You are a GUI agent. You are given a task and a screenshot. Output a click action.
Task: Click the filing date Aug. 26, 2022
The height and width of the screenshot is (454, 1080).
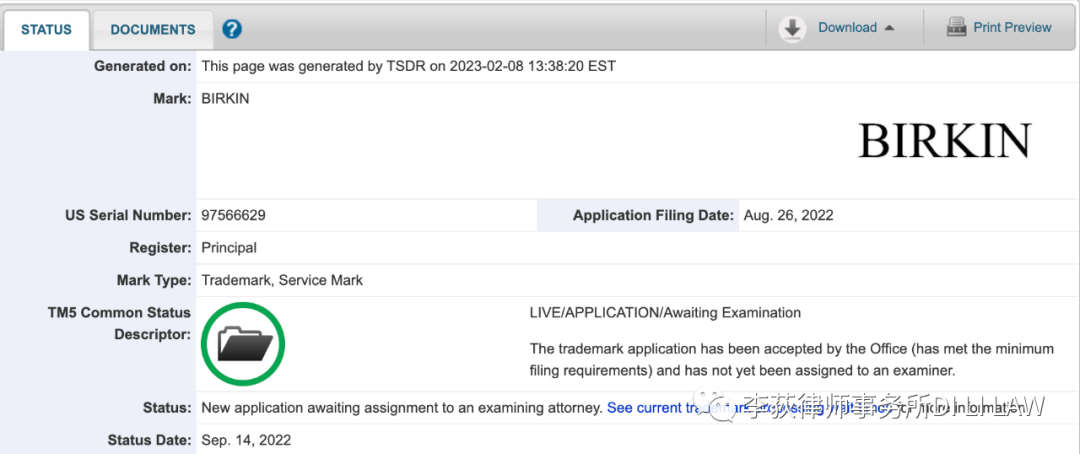[789, 216]
